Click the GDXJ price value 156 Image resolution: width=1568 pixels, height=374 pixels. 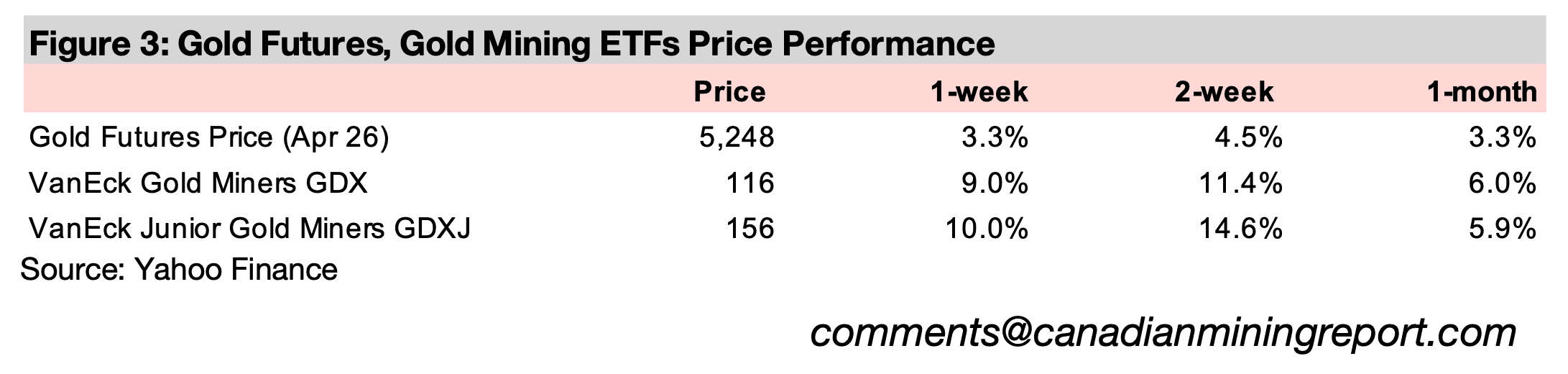point(750,229)
